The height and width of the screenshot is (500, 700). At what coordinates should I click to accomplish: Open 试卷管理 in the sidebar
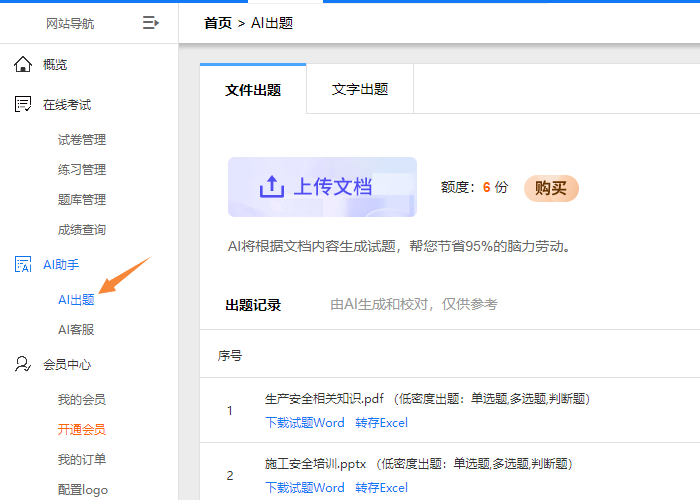coord(82,140)
